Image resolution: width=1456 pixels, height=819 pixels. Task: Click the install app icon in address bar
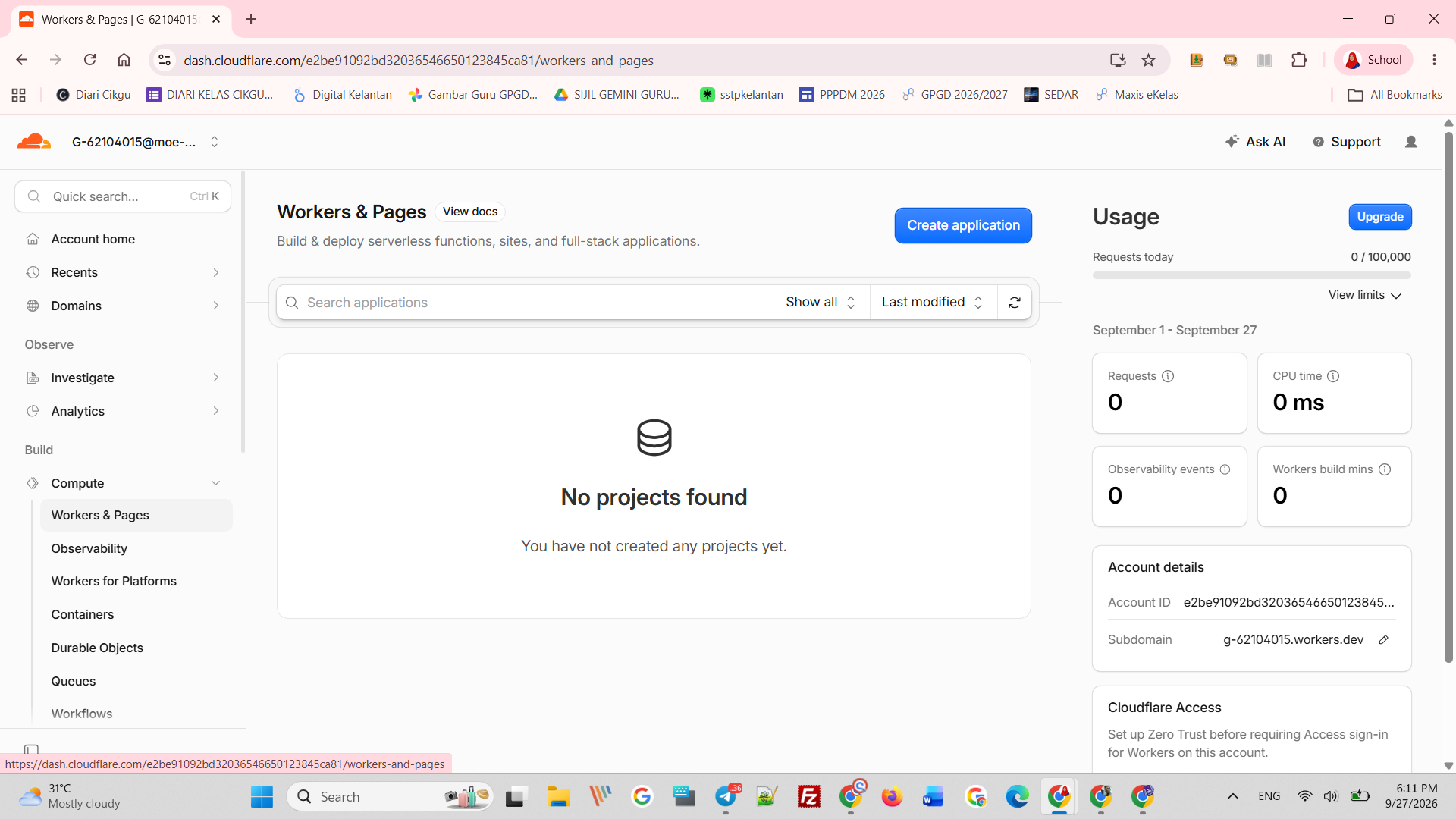point(1118,60)
